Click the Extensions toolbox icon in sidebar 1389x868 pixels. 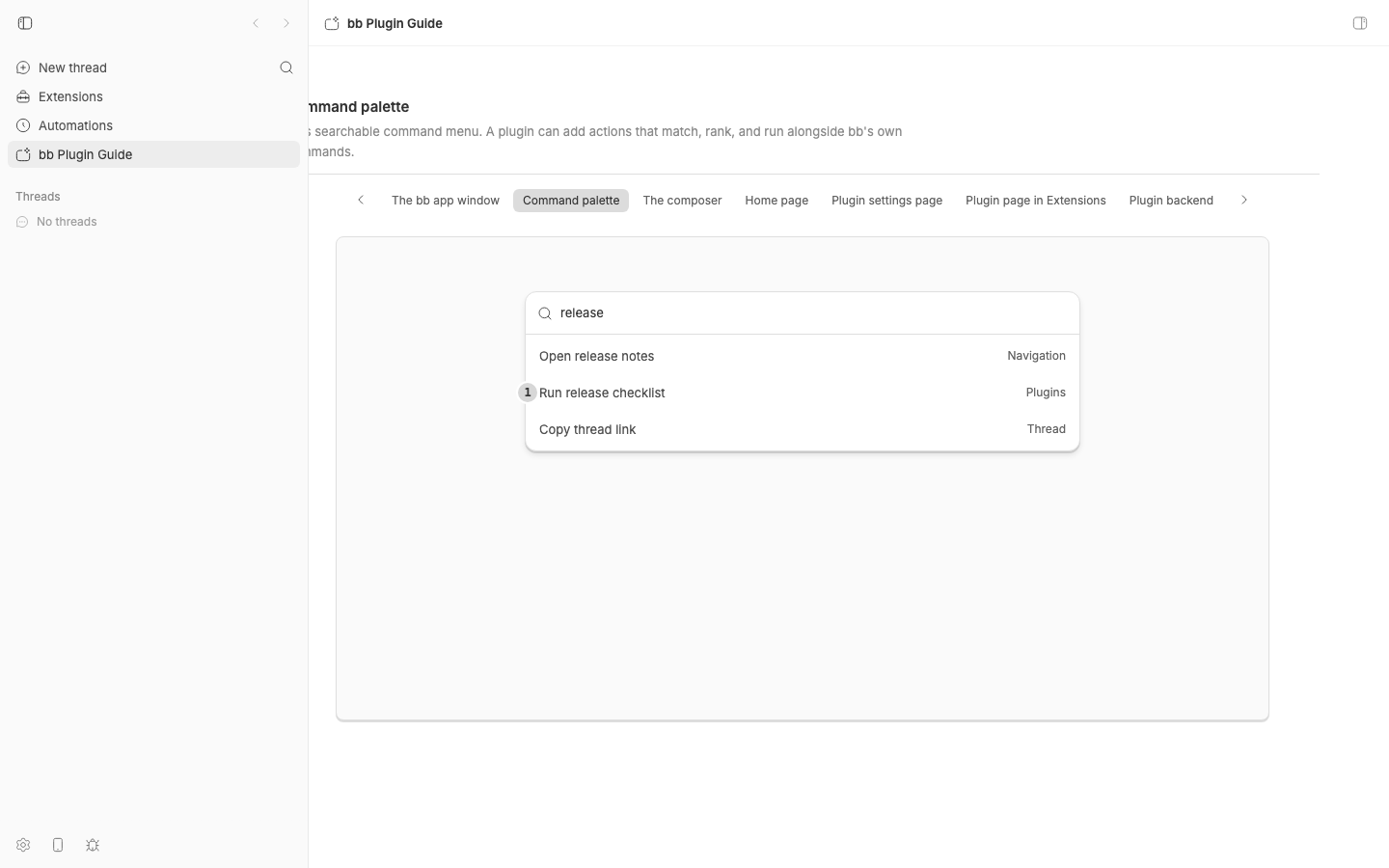(23, 96)
